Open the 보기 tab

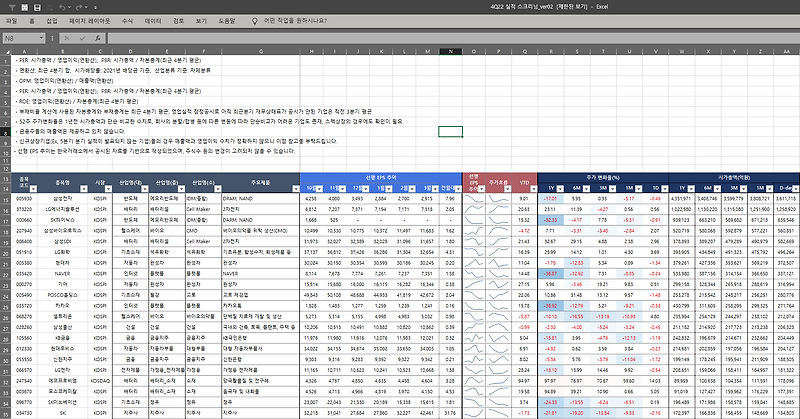point(201,21)
